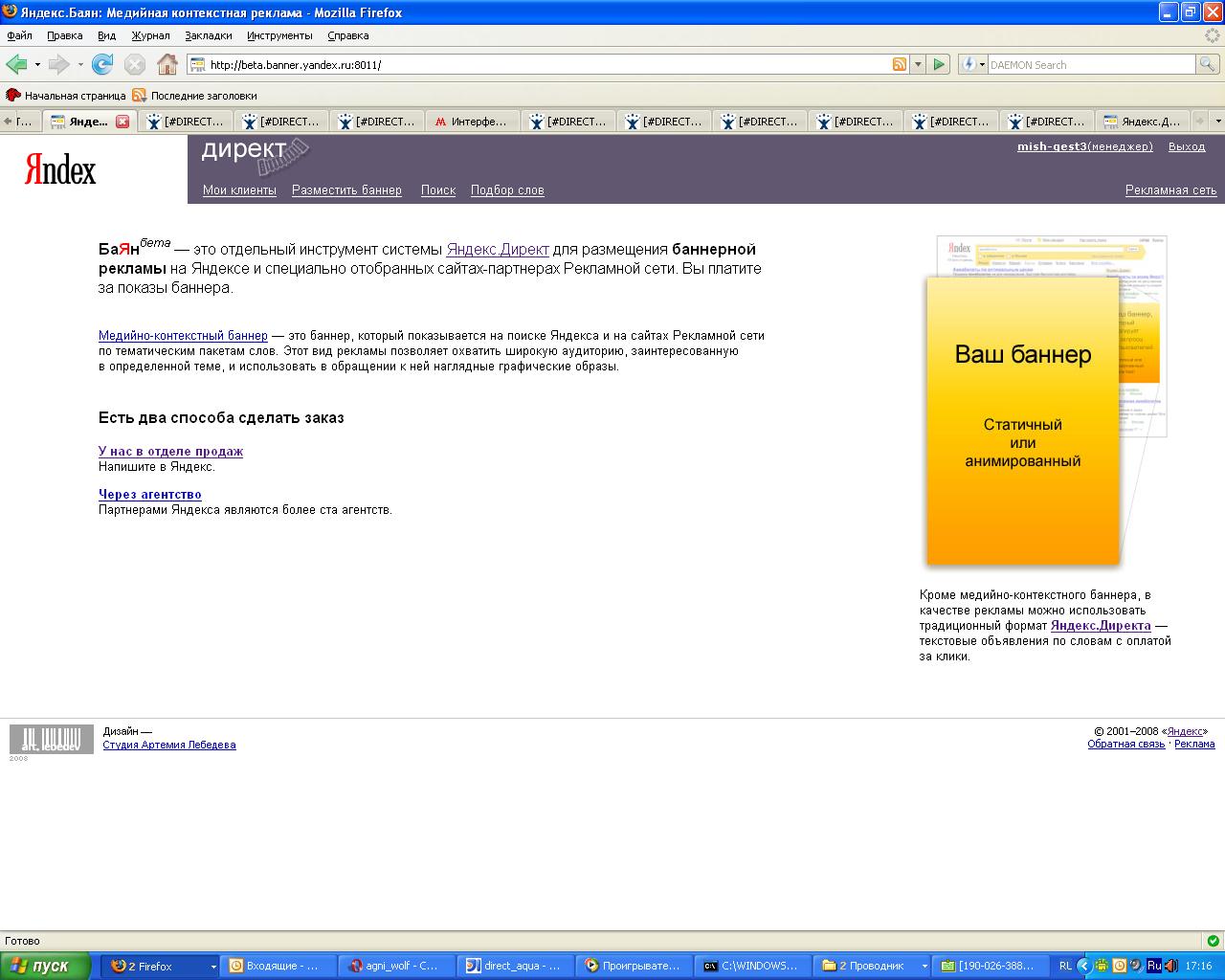Open the Проигрыватель taskbar item

click(x=635, y=967)
